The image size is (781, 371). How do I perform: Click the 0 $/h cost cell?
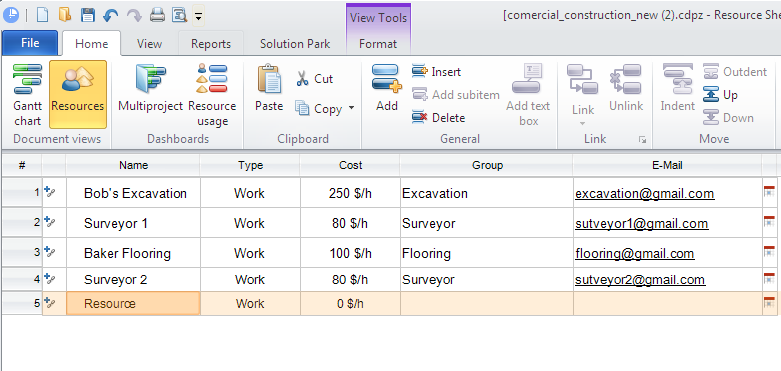pos(350,303)
